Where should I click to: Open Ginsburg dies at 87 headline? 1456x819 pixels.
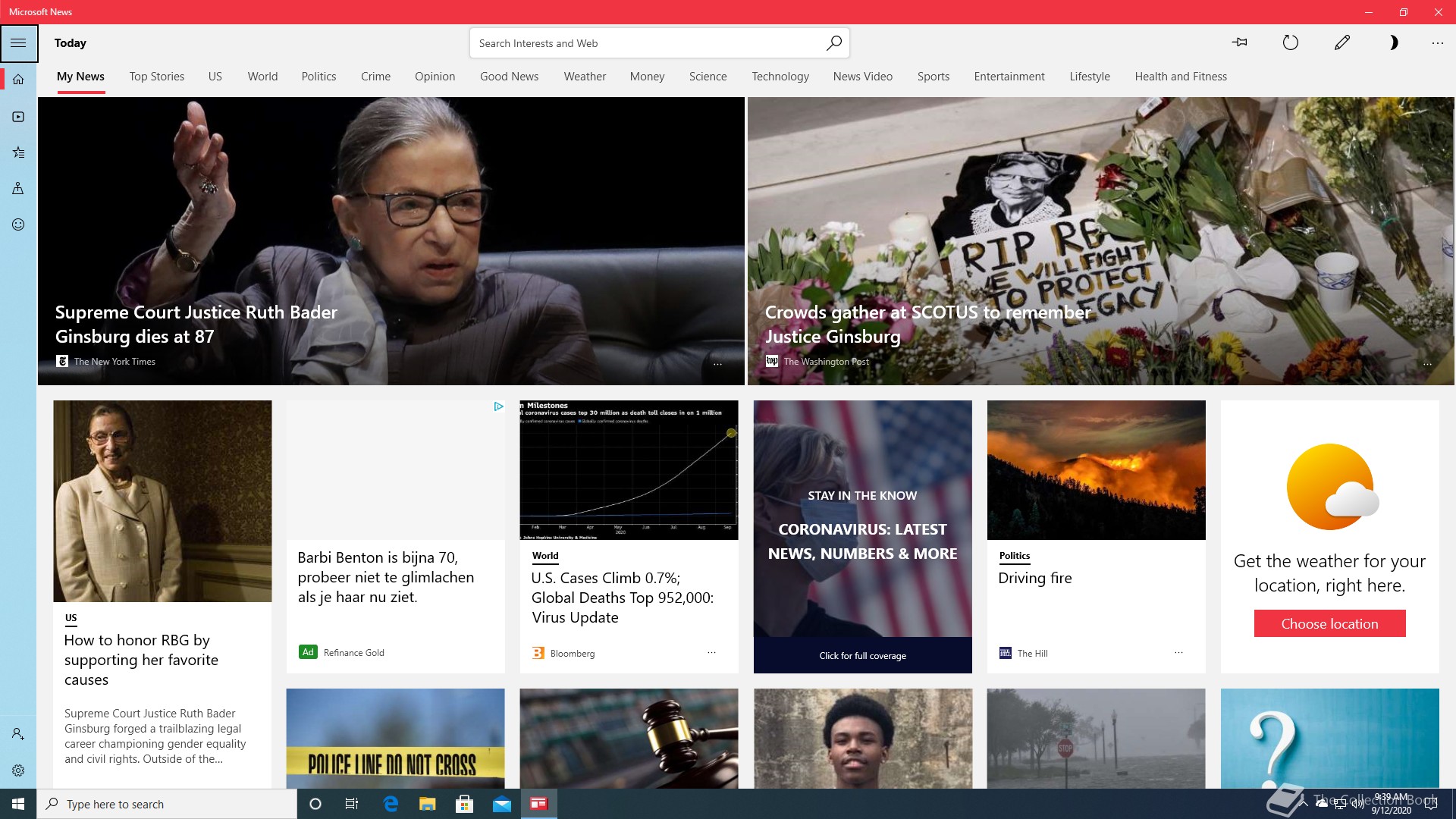click(x=196, y=325)
